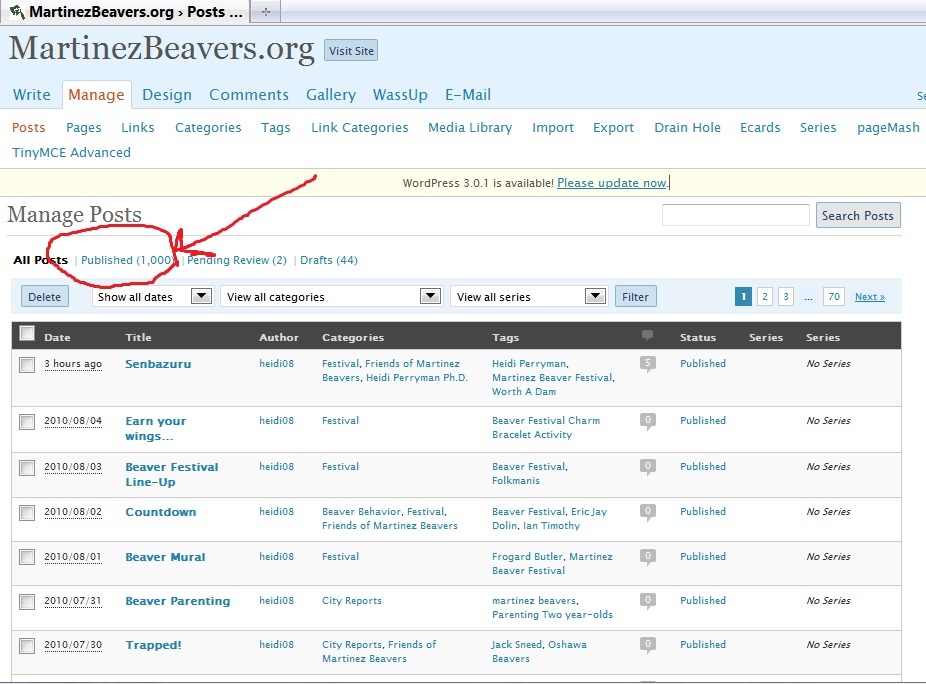Screen dimensions: 926x684
Task: Open comment bubble for Beaver Festival Line-Up
Action: [648, 467]
